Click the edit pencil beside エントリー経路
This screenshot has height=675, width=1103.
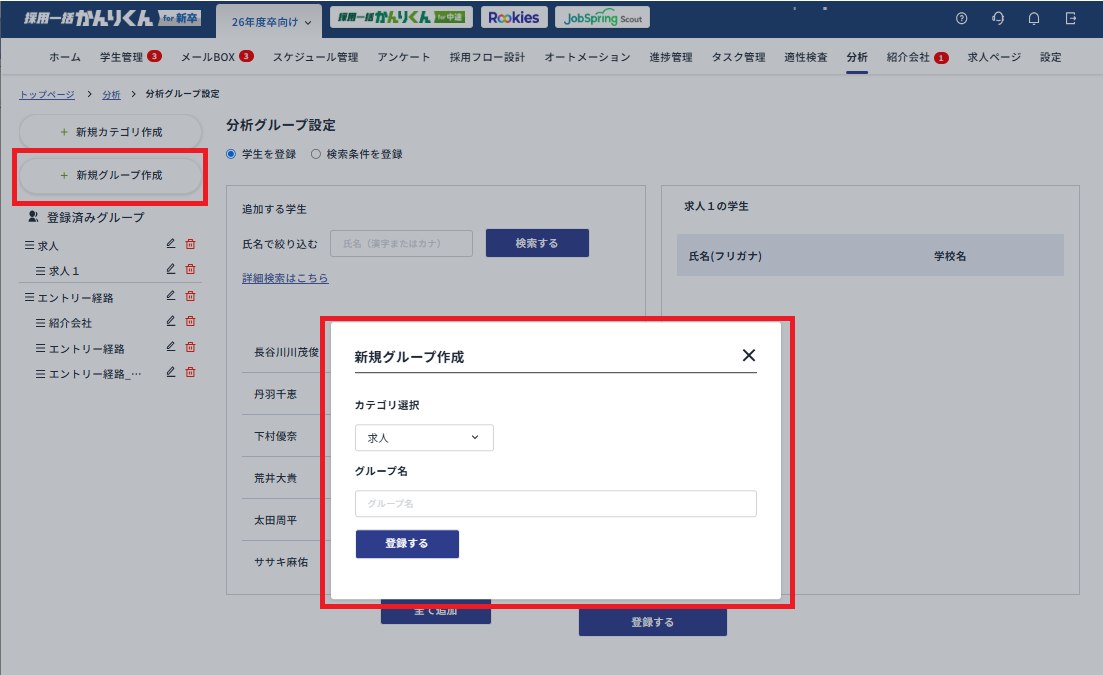pos(170,295)
